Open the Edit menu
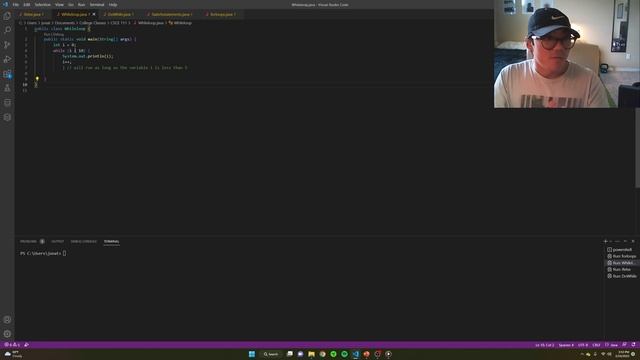The width and height of the screenshot is (640, 360). tap(27, 4)
